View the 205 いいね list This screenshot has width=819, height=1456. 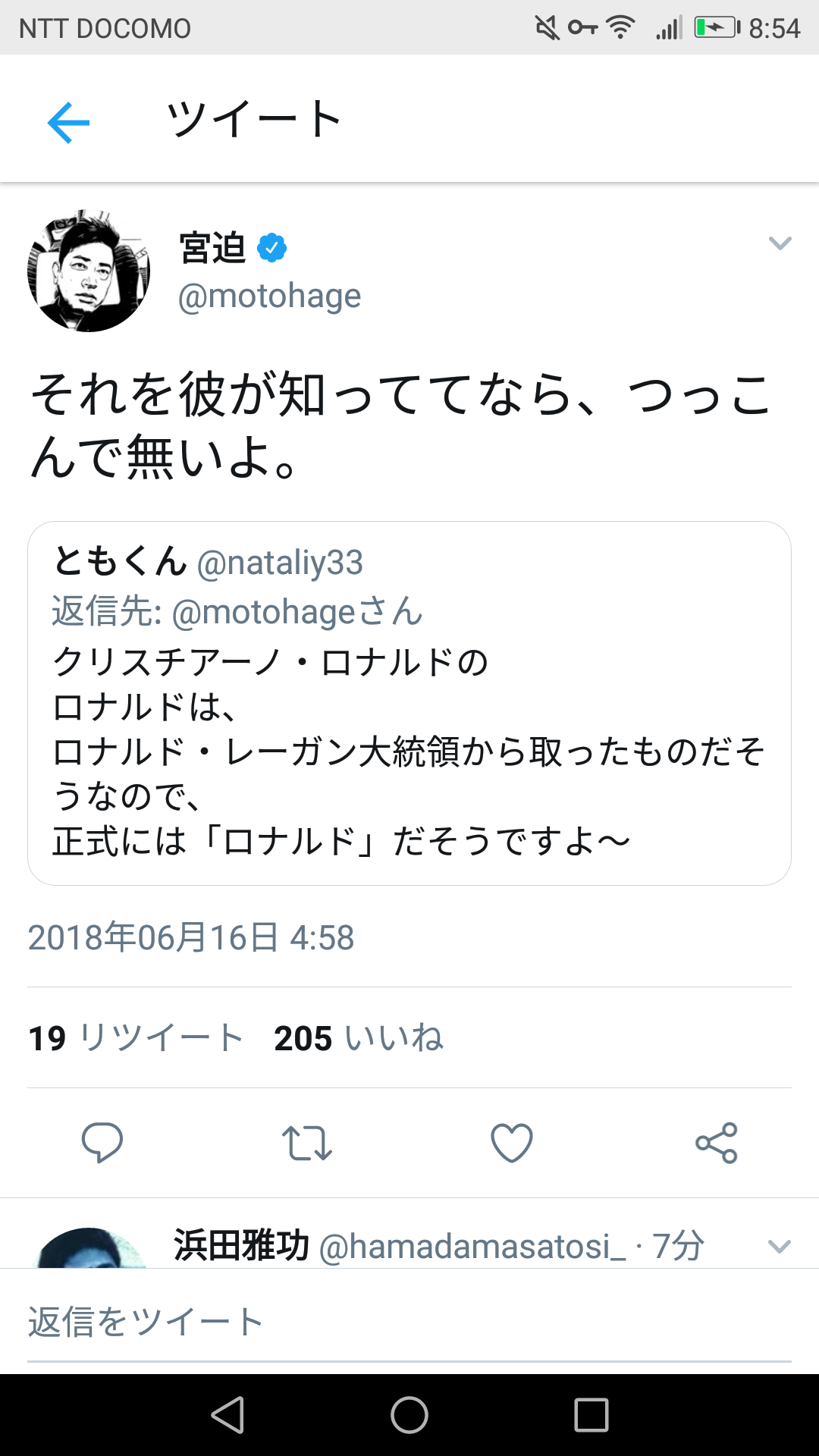tap(359, 1037)
